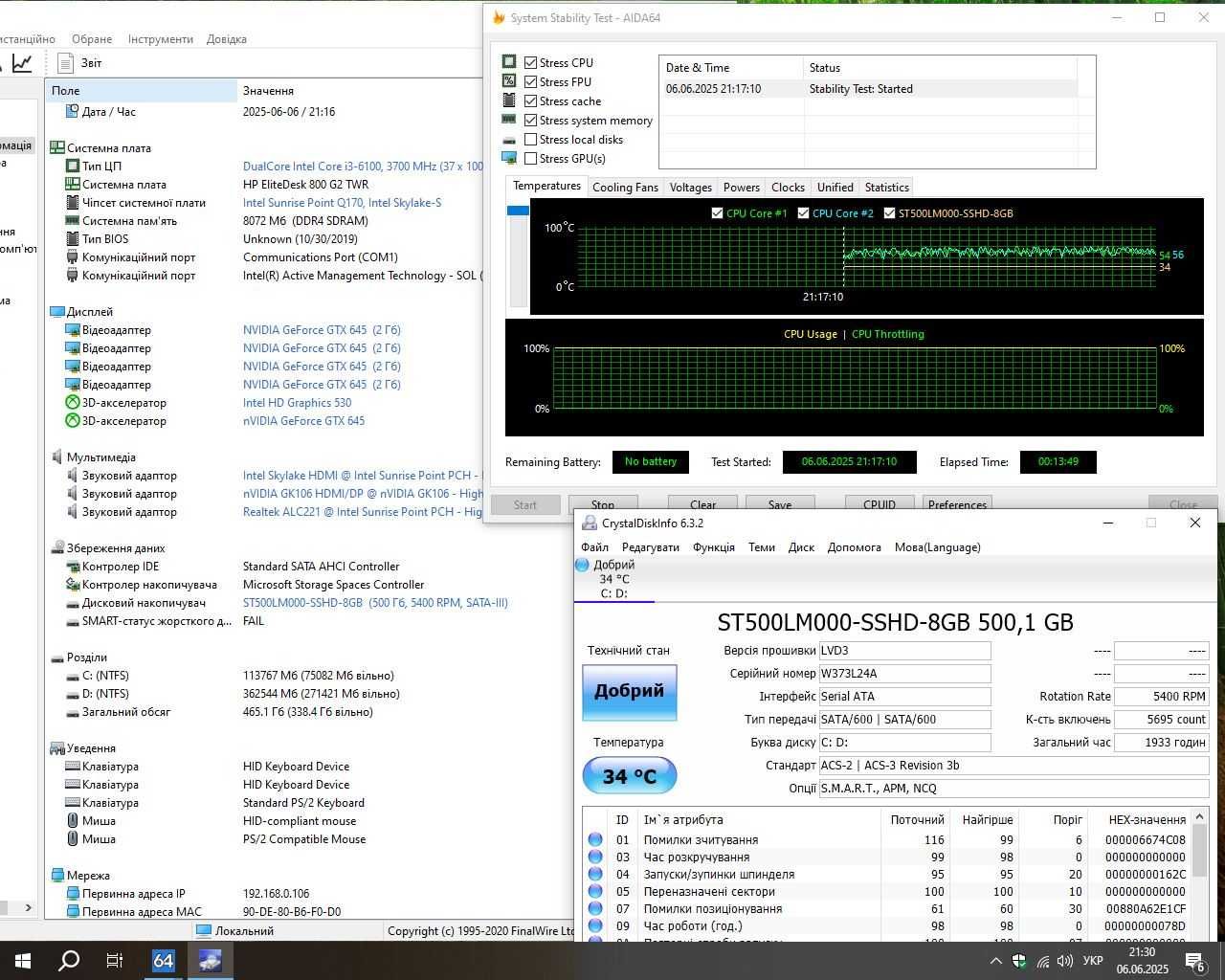The image size is (1225, 980).
Task: Open Windows taskbar search
Action: click(x=69, y=961)
